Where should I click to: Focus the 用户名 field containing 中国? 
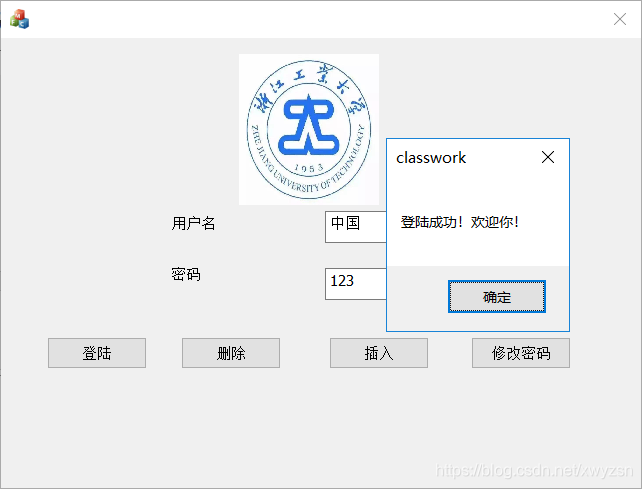tap(356, 227)
